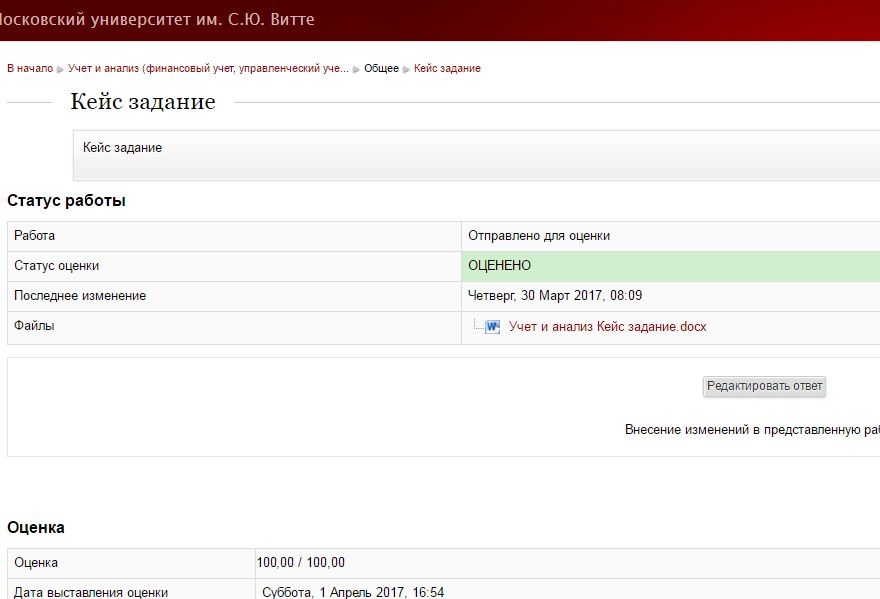Click the green ОЦЕНЕНО status cell
This screenshot has height=599, width=880.
coord(671,266)
